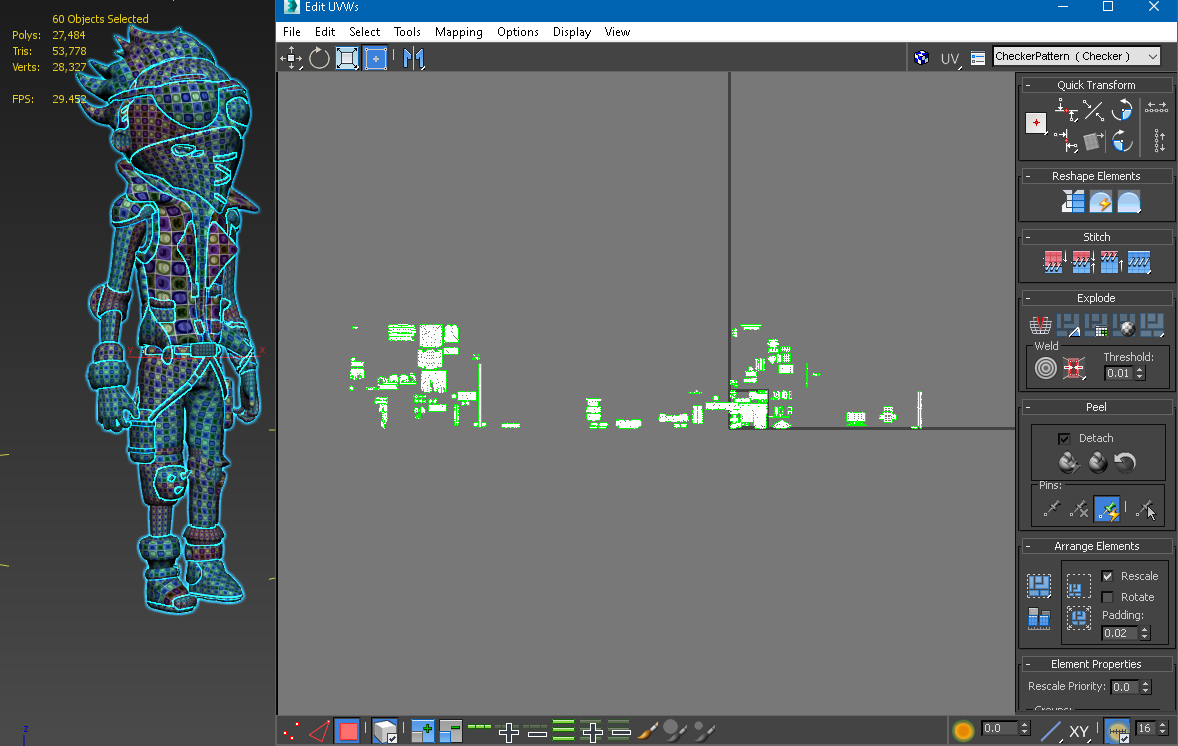Click Rotate +90 around pivot icon

pos(1122,111)
